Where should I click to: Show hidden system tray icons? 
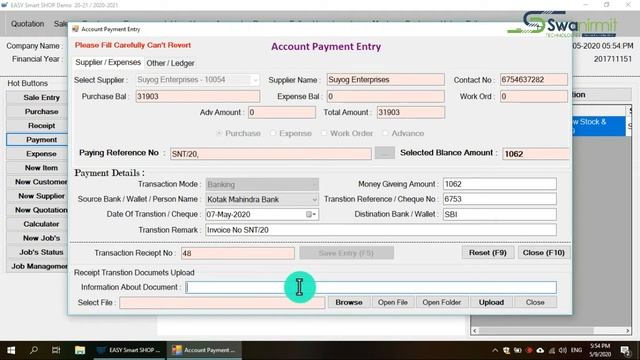(495, 351)
